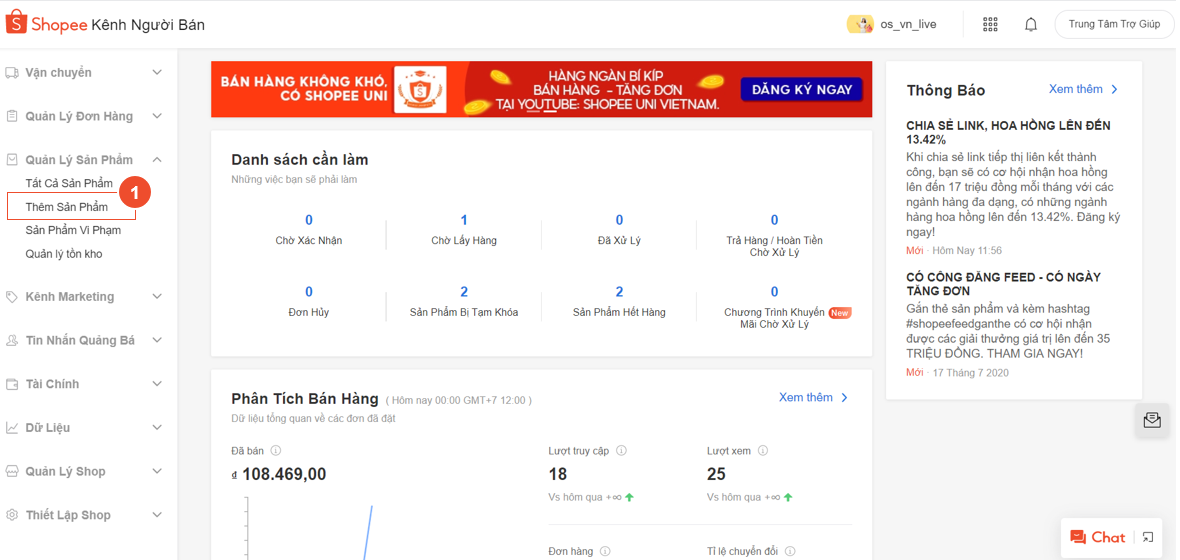
Task: Click Trung Tâm Trợ Giúp button
Action: [1114, 24]
